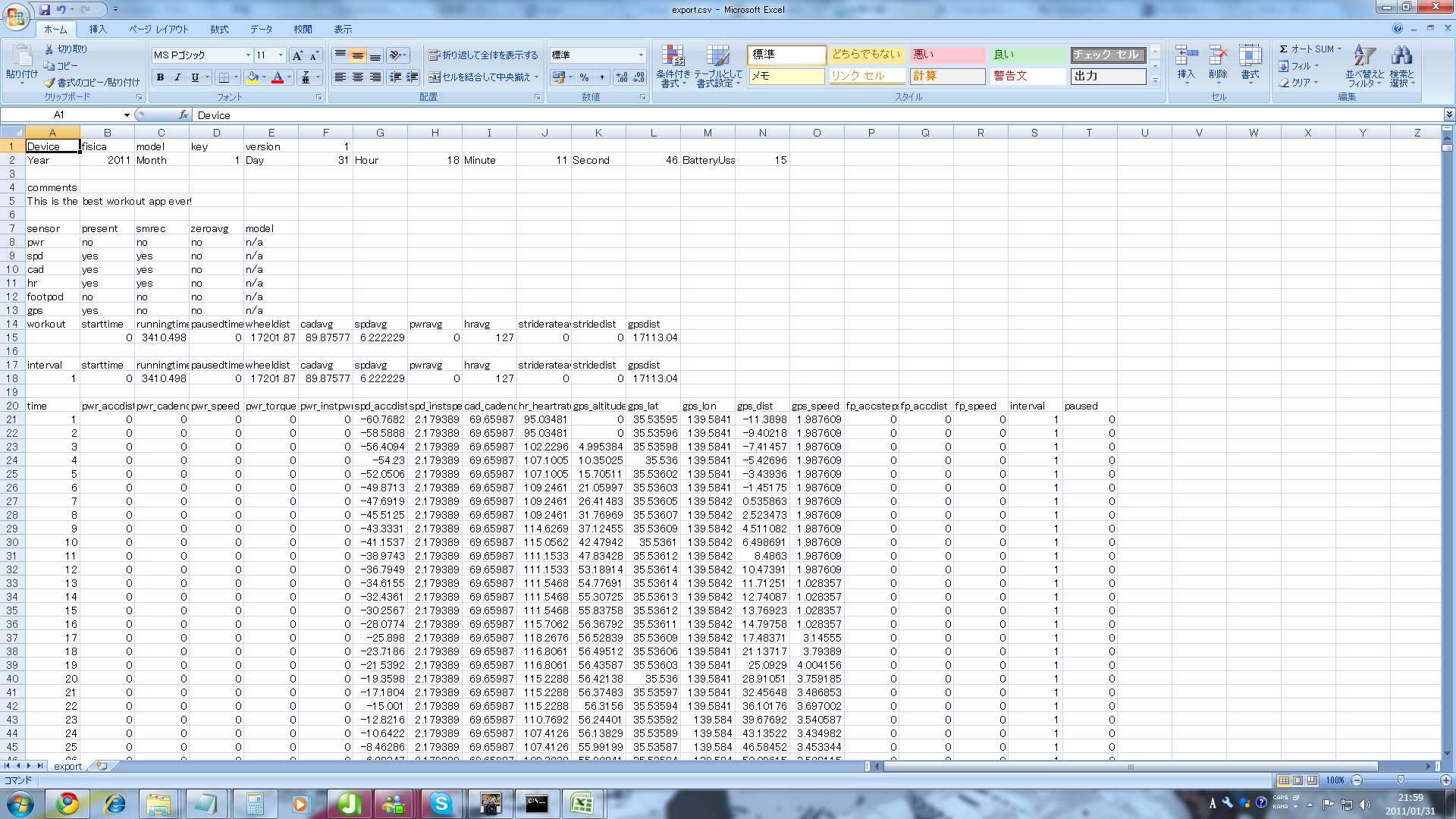
Task: Click the format painter brush icon
Action: (x=50, y=83)
